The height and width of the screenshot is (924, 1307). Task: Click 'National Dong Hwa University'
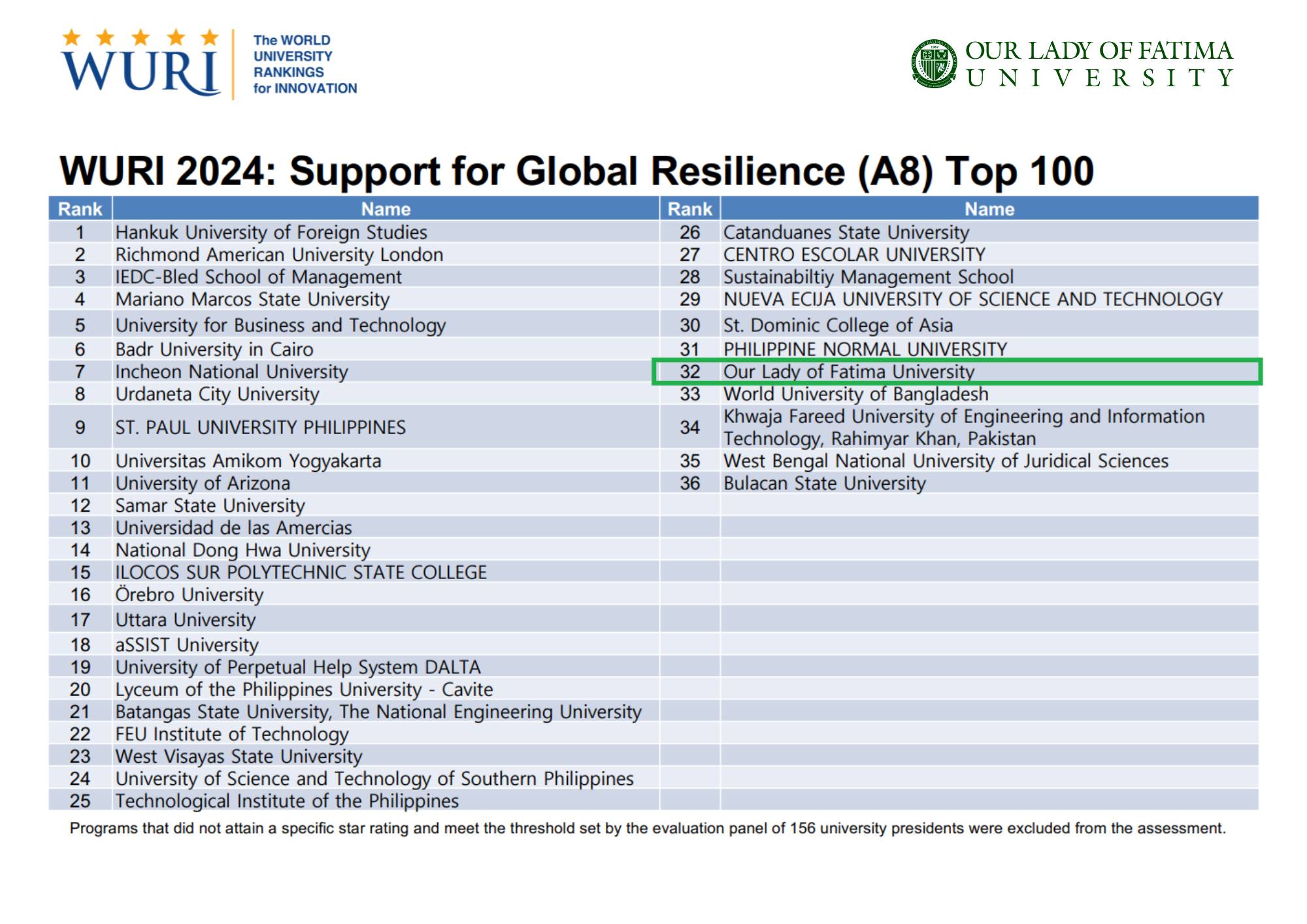coord(242,550)
